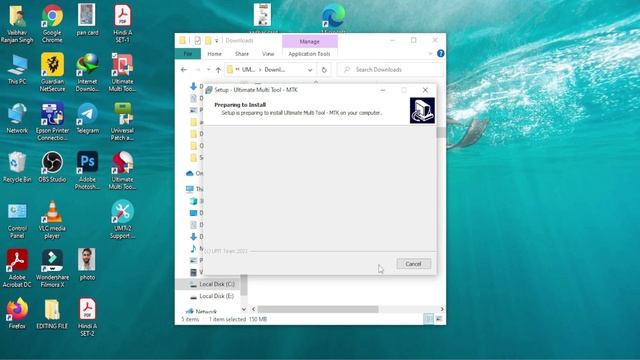Open recent locations dropdown arrow
The width and height of the screenshot is (640, 360).
point(209,70)
